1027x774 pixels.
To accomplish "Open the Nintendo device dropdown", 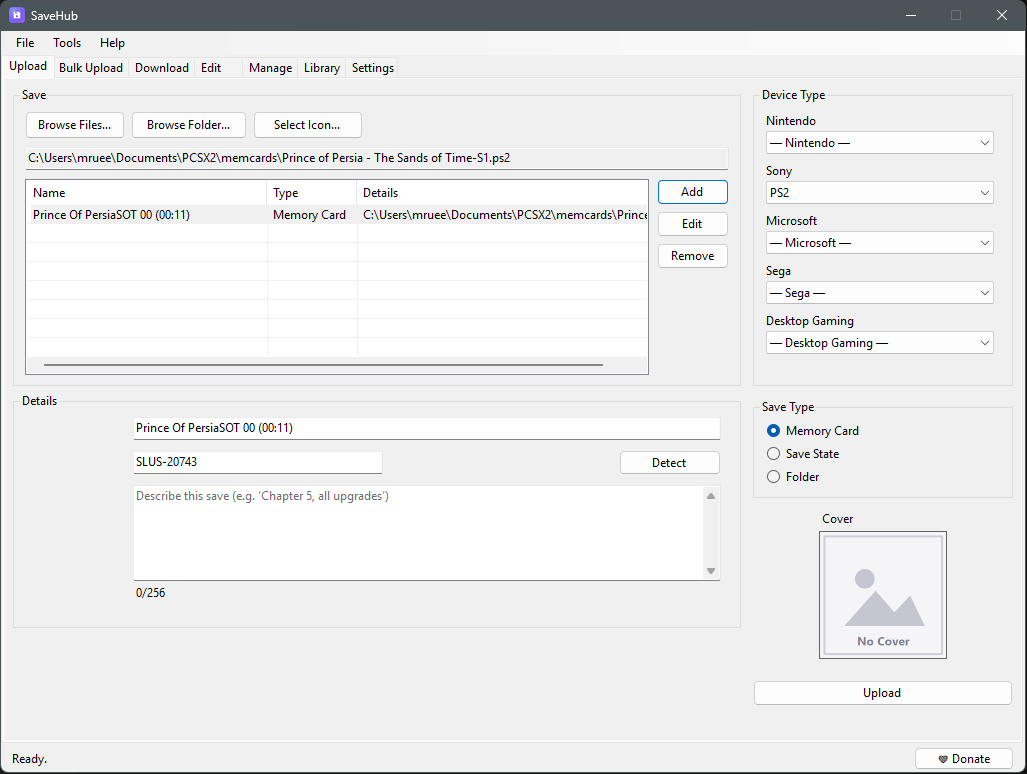I will [879, 143].
